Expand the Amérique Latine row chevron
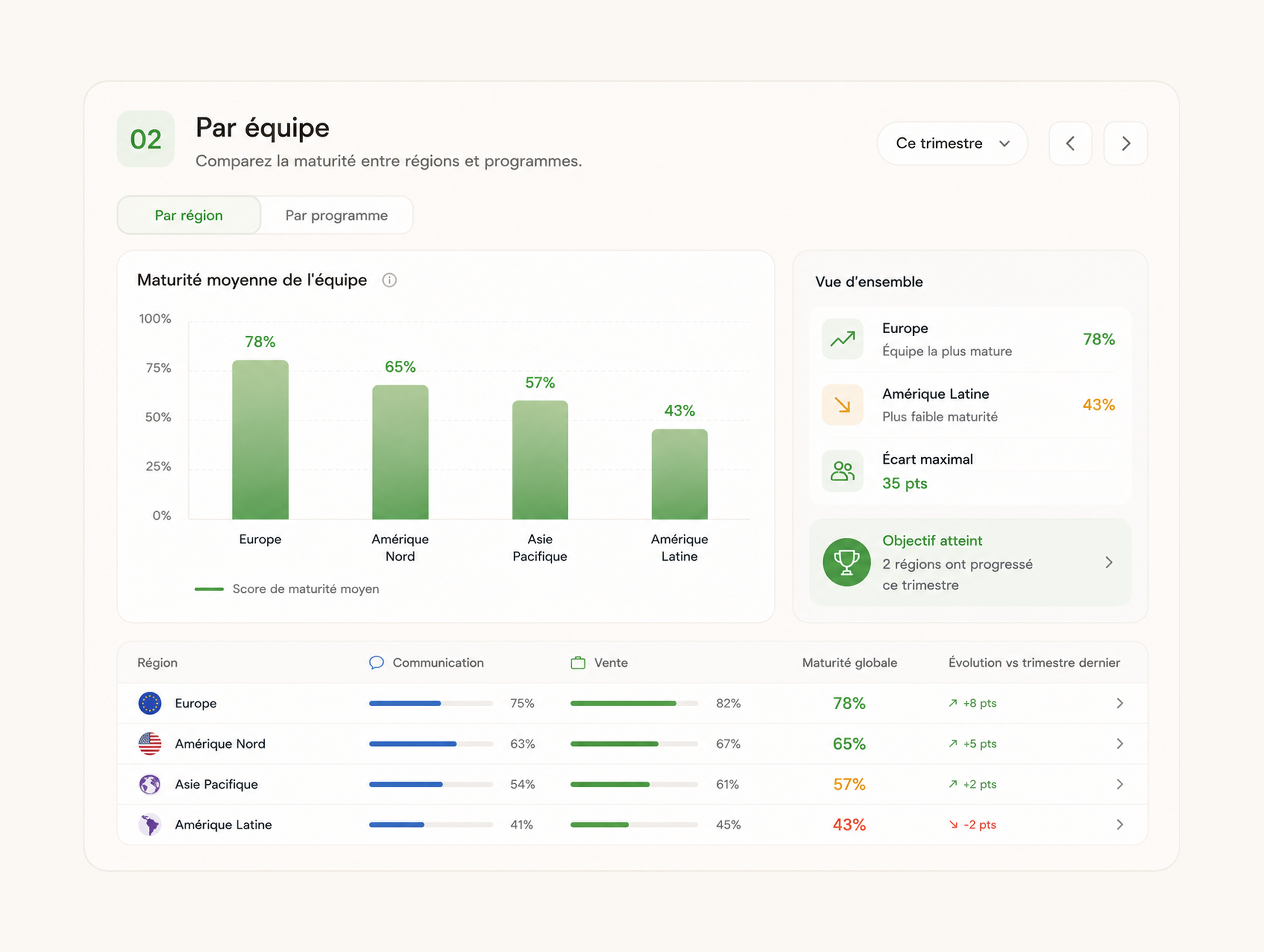Image resolution: width=1264 pixels, height=952 pixels. click(1119, 825)
